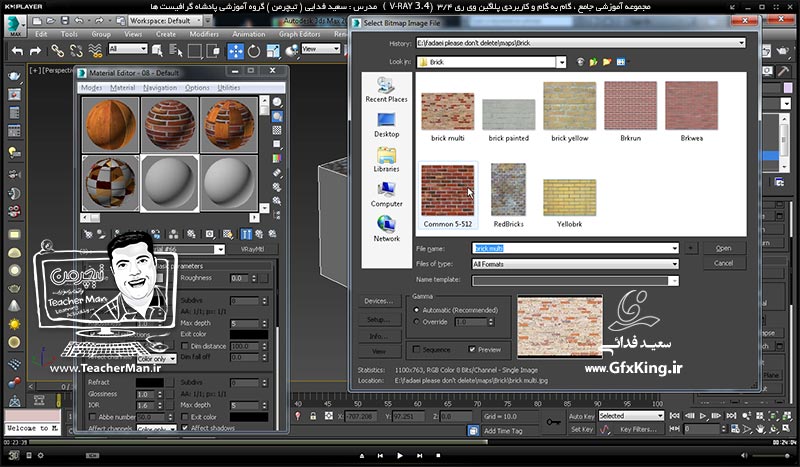
Task: Toggle Window/Crossing selection mode icon
Action: click(213, 51)
